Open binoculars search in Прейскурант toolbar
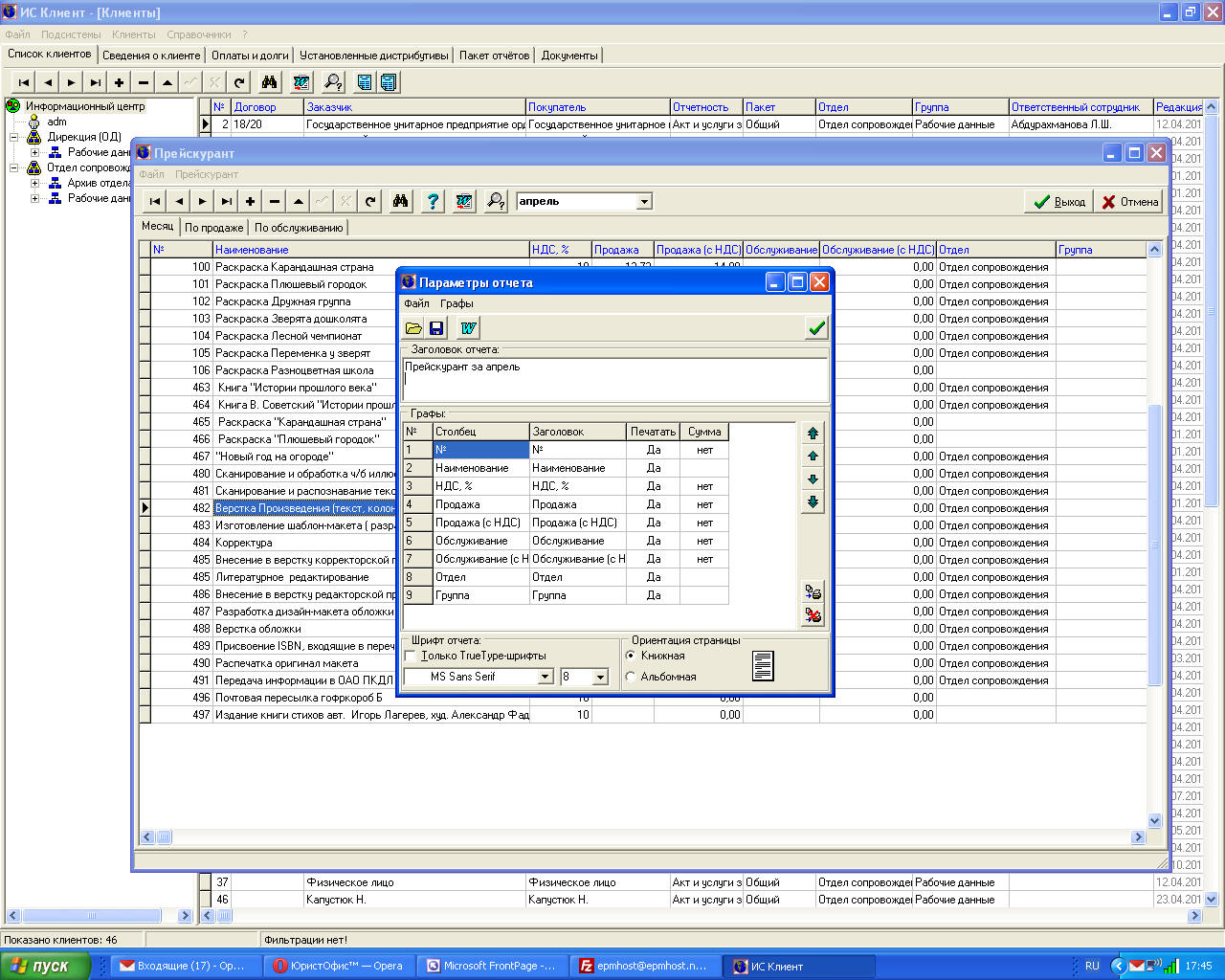This screenshot has height=980, width=1225. pos(401,201)
